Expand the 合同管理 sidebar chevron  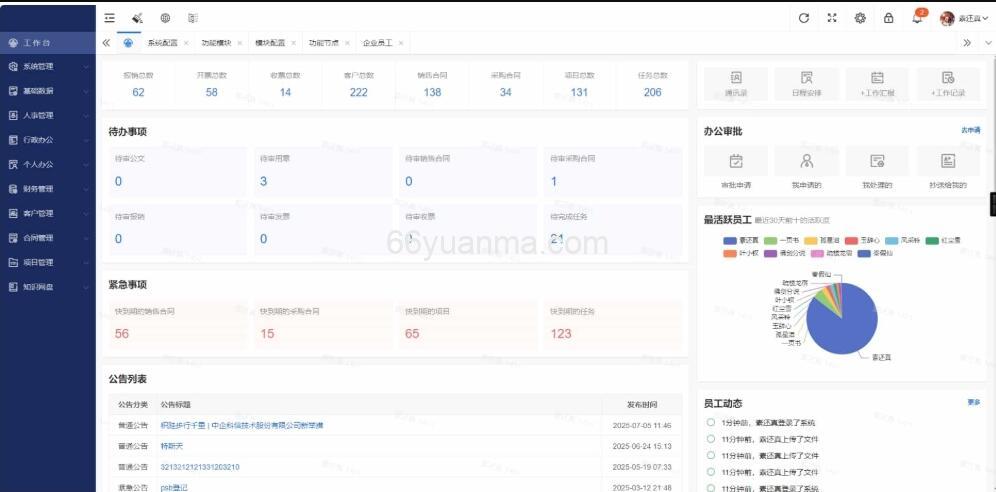click(86, 238)
